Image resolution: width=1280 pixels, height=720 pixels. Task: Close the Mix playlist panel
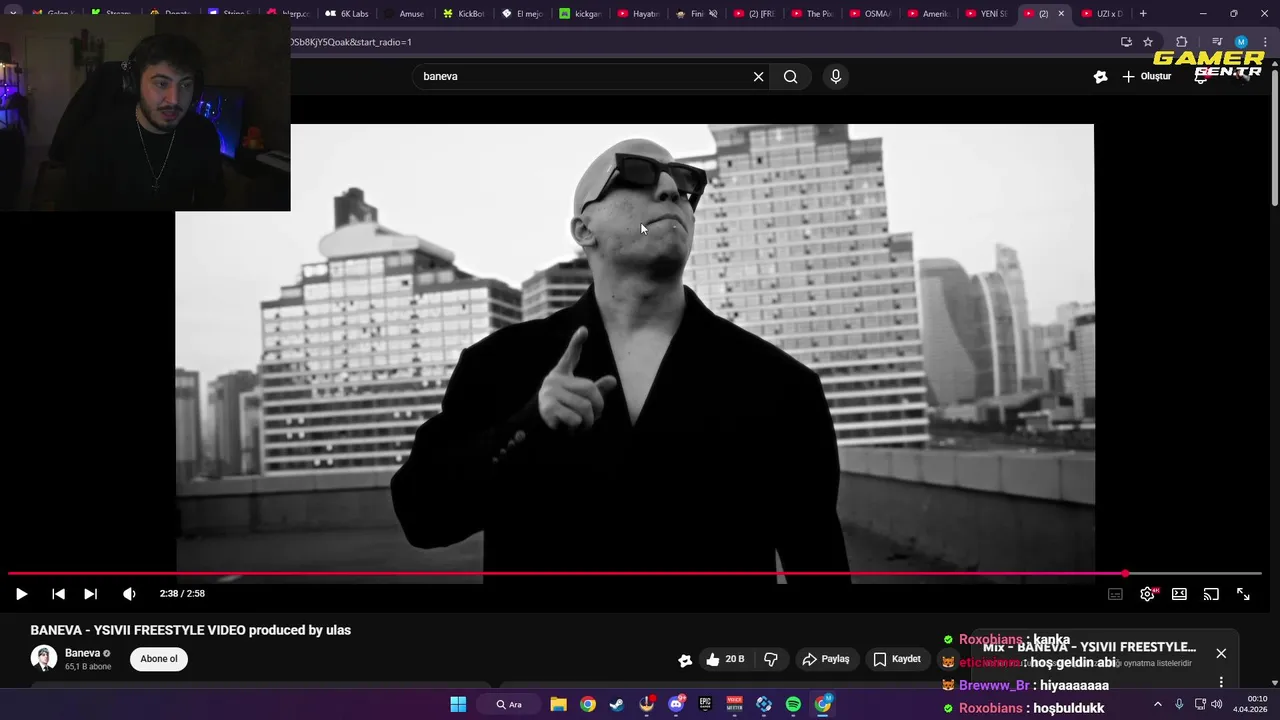pyautogui.click(x=1221, y=653)
